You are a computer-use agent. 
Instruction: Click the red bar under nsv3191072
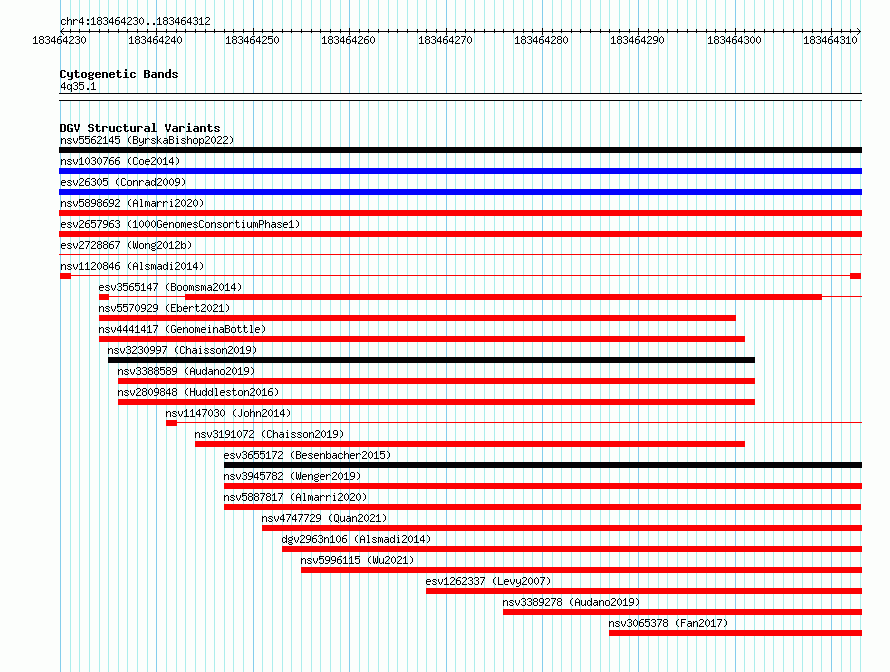470,444
